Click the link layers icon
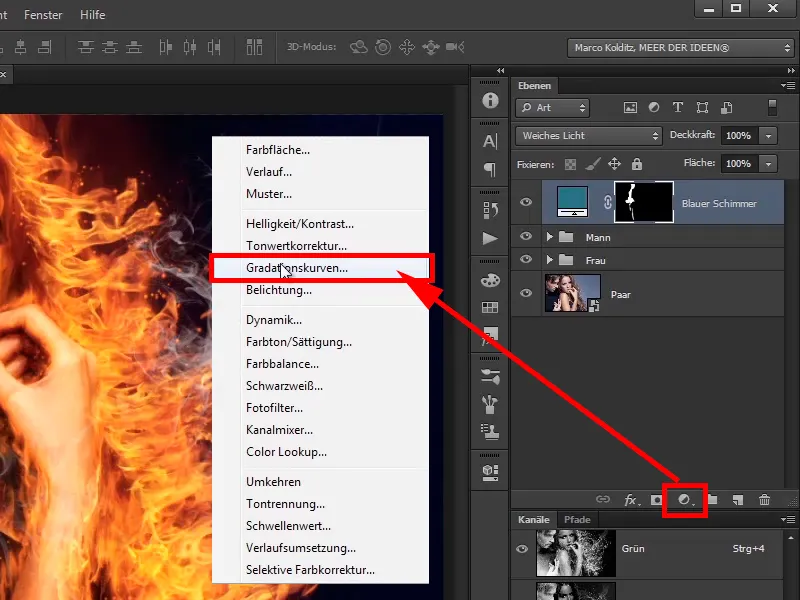The image size is (800, 600). 603,499
